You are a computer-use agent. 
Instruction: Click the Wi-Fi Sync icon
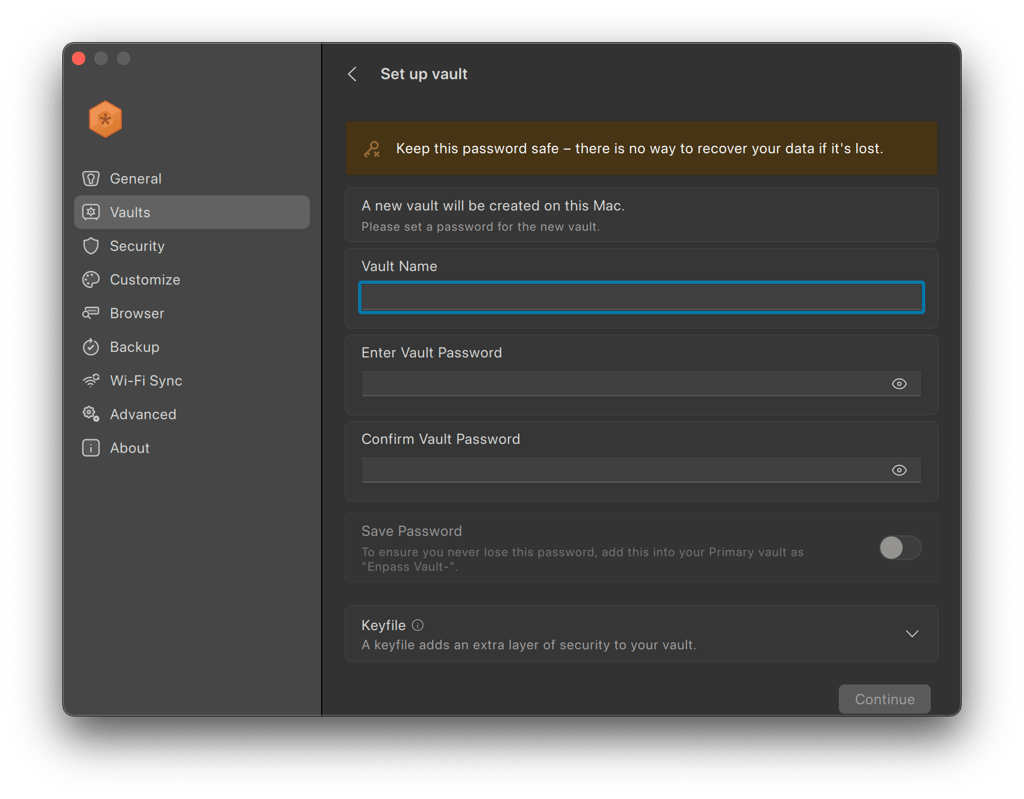tap(91, 380)
